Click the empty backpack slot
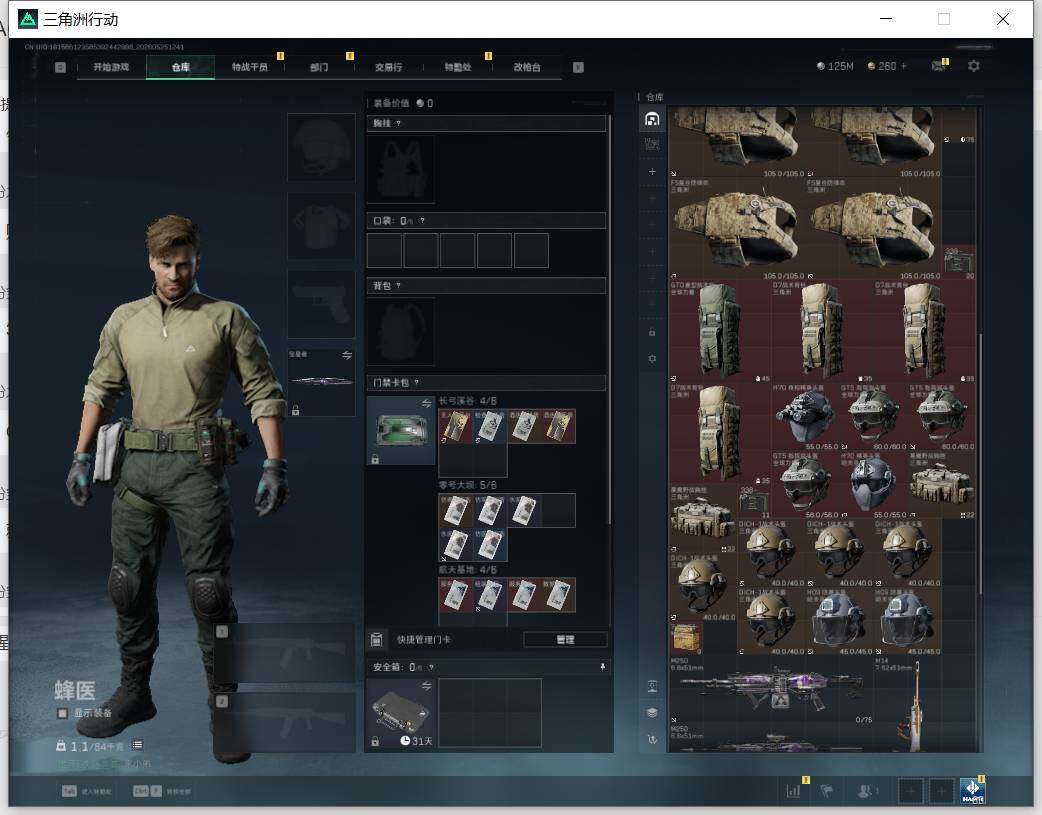The height and width of the screenshot is (815, 1042). (x=401, y=331)
